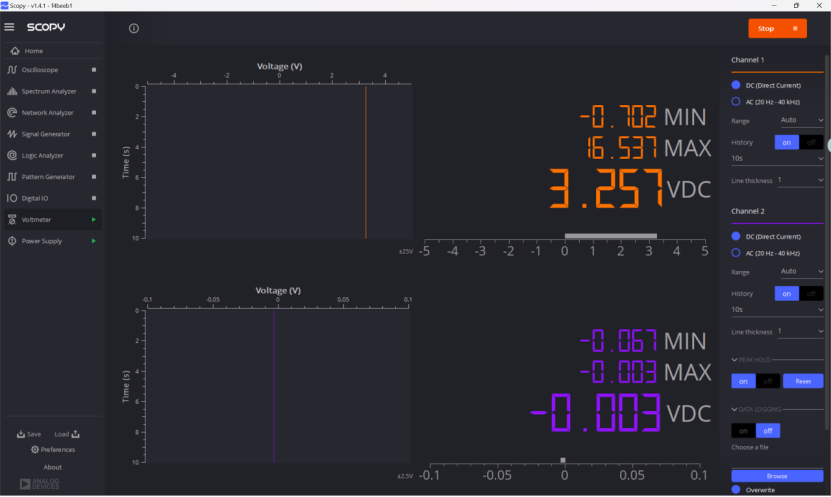This screenshot has width=831, height=497.
Task: Start Oscilloscope with its run square
Action: 94,70
